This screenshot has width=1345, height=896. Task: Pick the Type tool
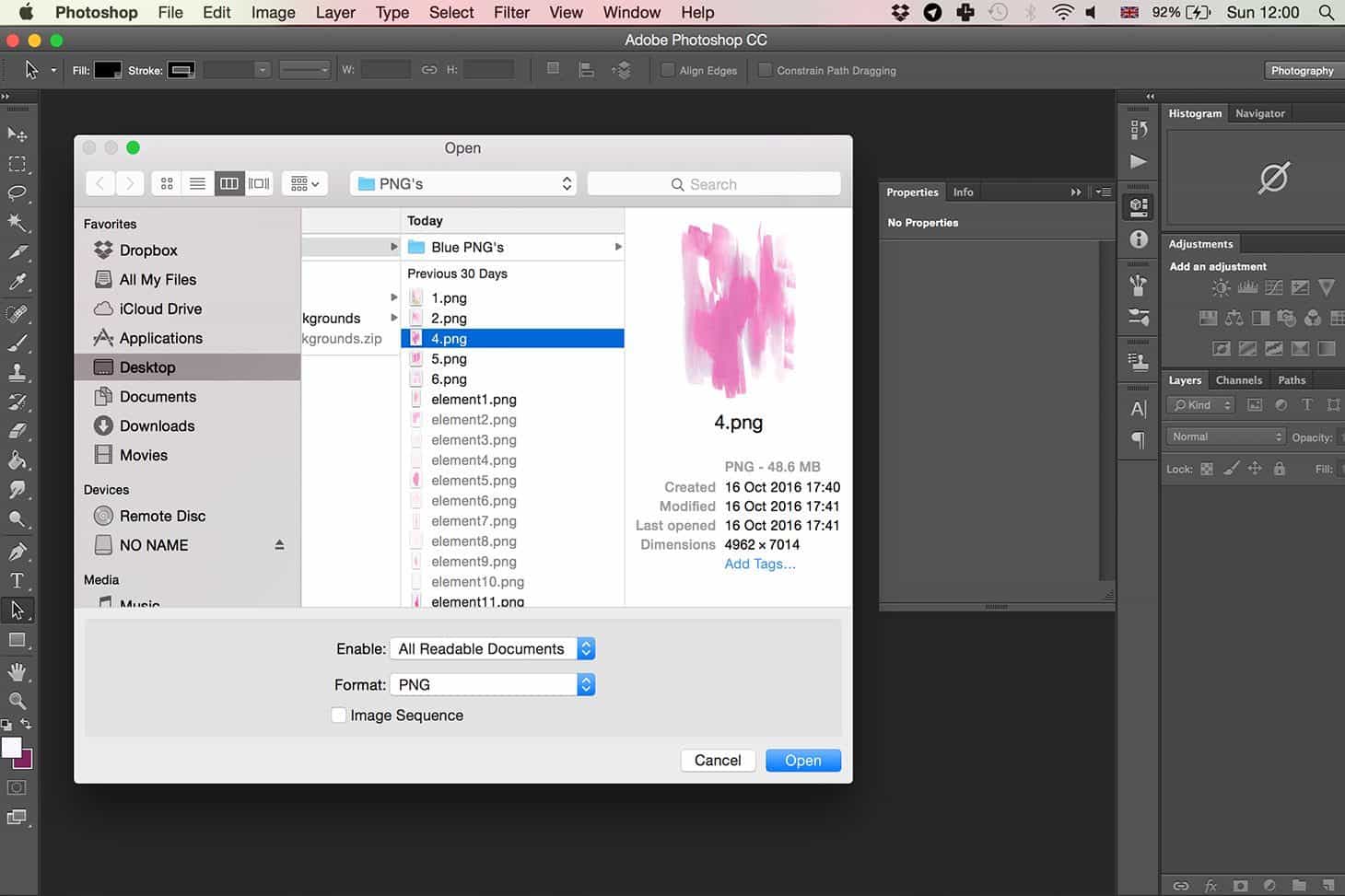pyautogui.click(x=17, y=580)
